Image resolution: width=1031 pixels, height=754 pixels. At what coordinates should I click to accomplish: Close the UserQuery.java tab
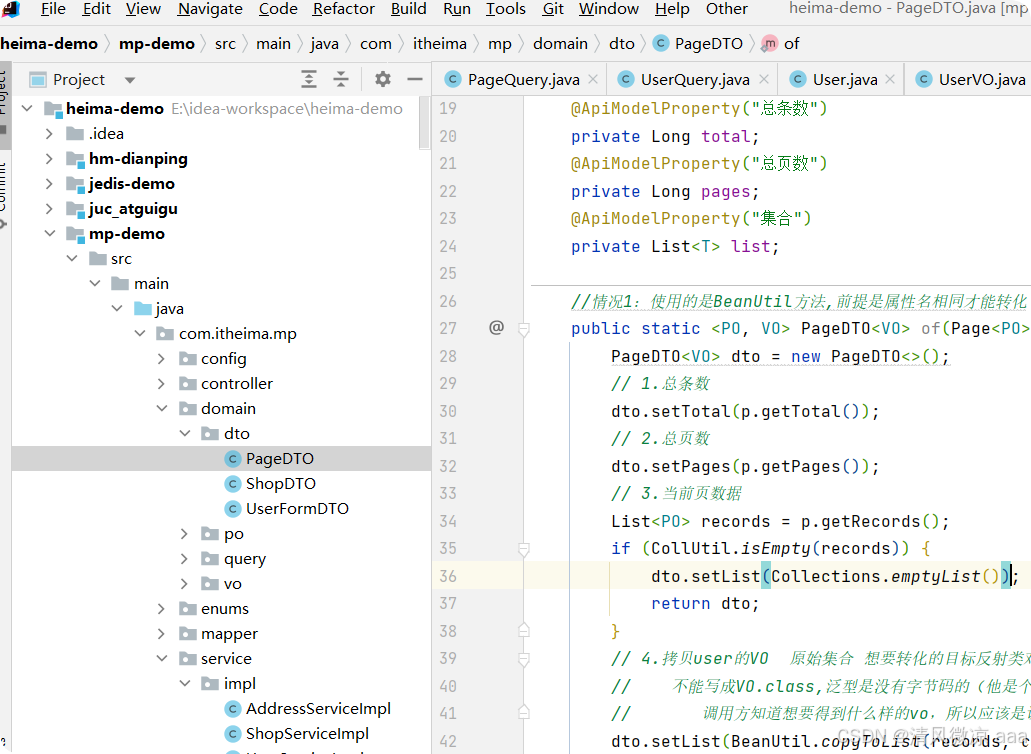[763, 80]
